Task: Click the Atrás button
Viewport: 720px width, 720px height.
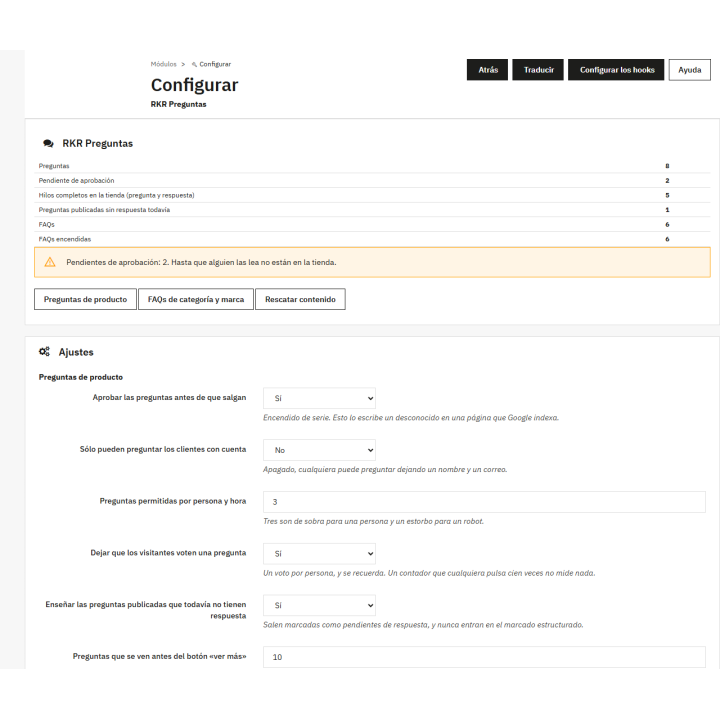Action: pyautogui.click(x=487, y=70)
